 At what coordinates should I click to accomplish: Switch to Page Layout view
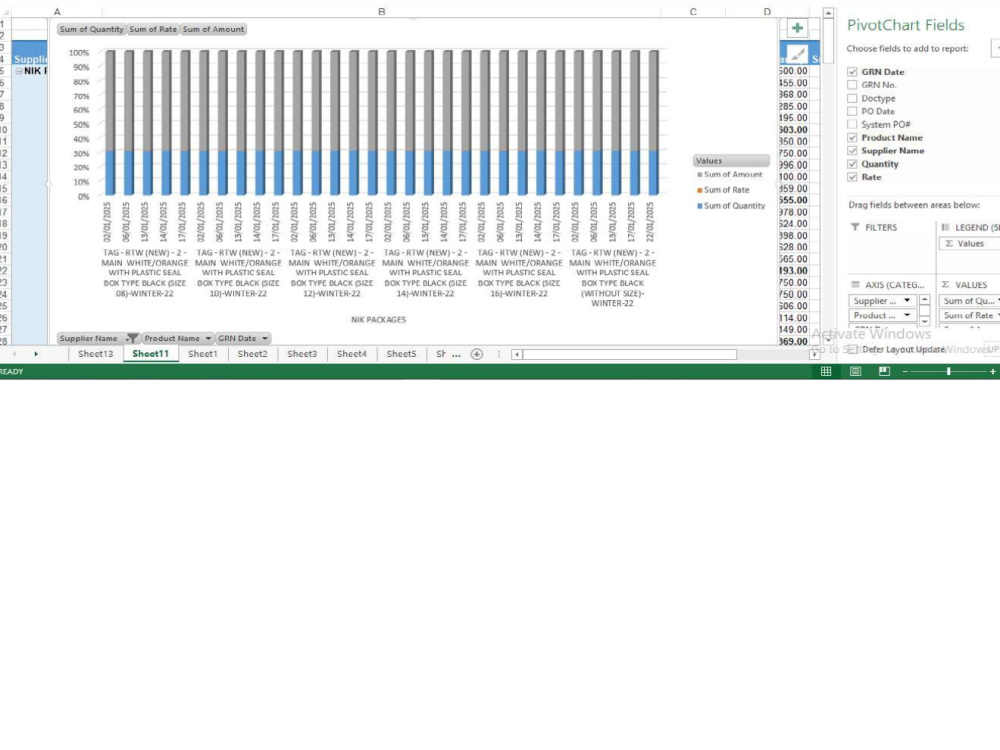coord(855,371)
